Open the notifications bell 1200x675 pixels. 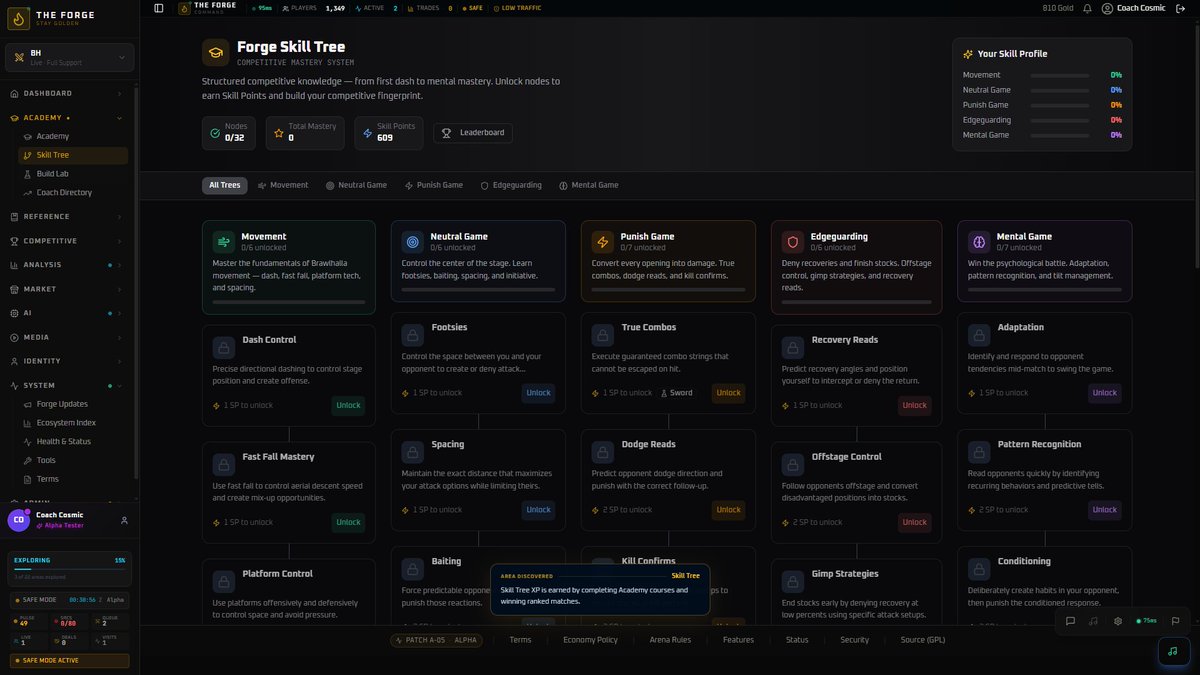point(1087,8)
